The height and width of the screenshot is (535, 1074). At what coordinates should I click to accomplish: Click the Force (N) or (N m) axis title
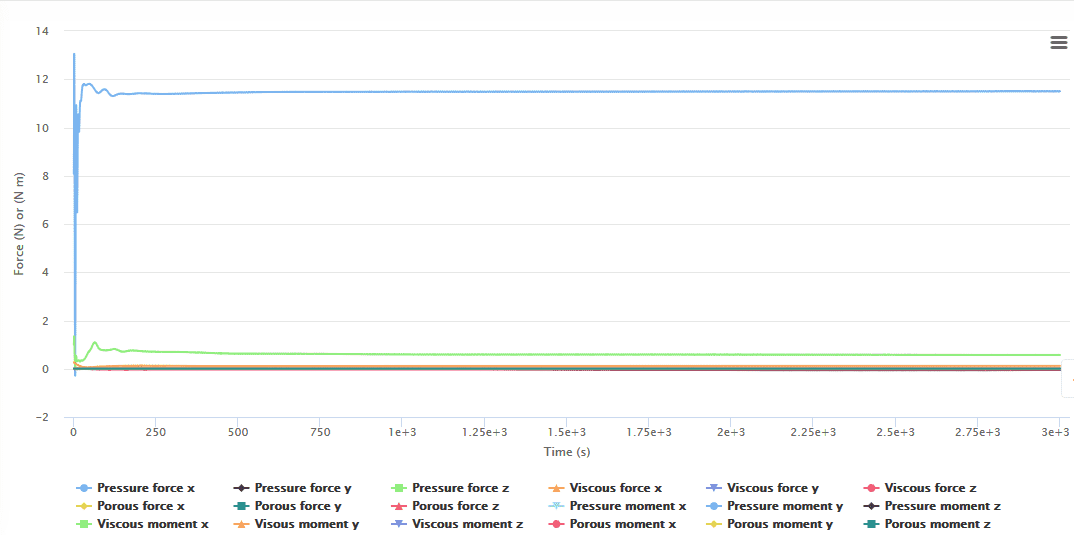coord(19,224)
